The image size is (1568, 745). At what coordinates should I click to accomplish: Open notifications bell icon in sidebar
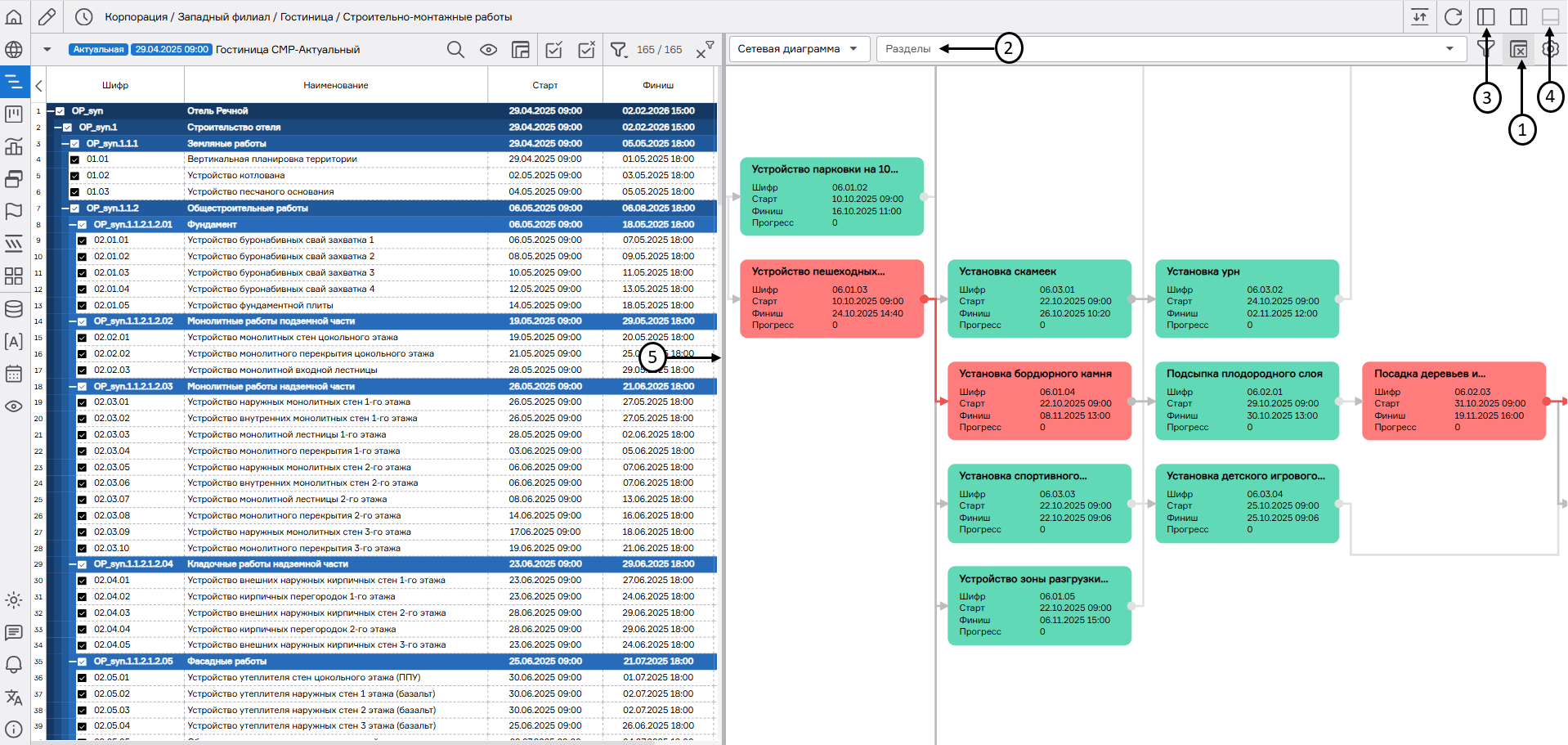14,664
